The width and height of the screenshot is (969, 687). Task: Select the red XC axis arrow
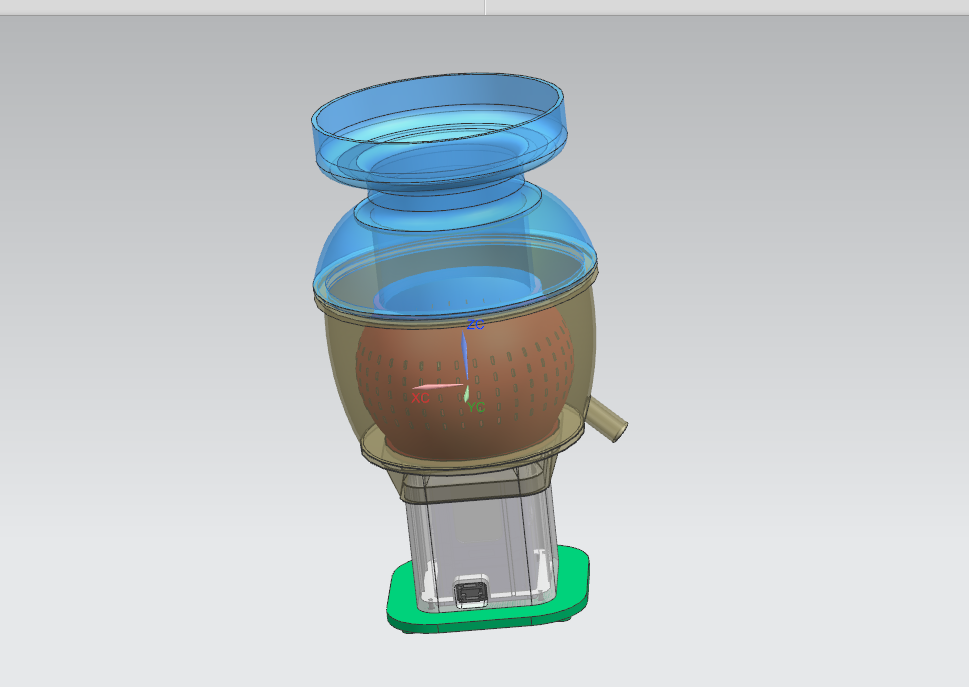437,387
